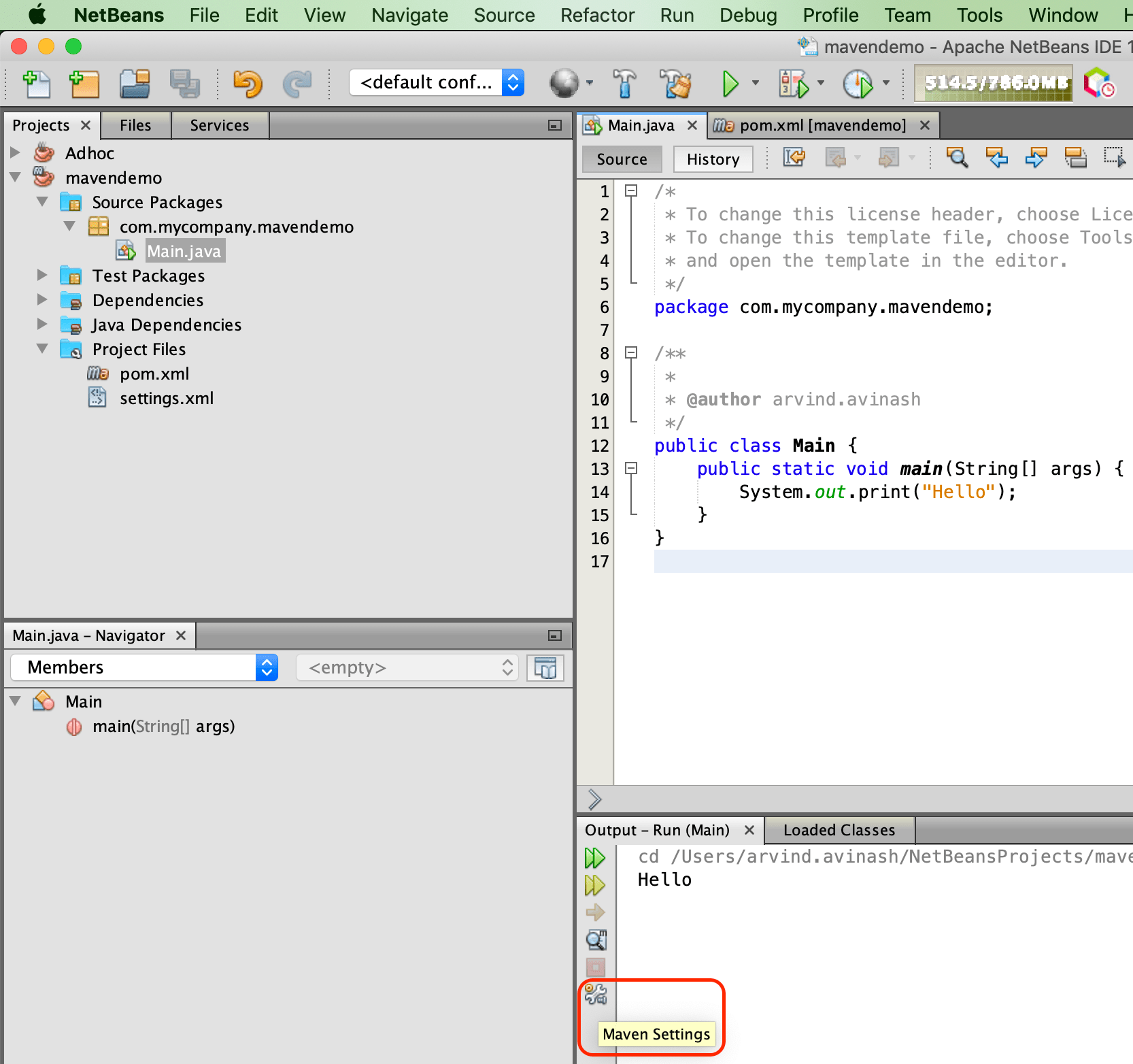1133x1064 pixels.
Task: Click the Last Edit Location icon
Action: 794,157
